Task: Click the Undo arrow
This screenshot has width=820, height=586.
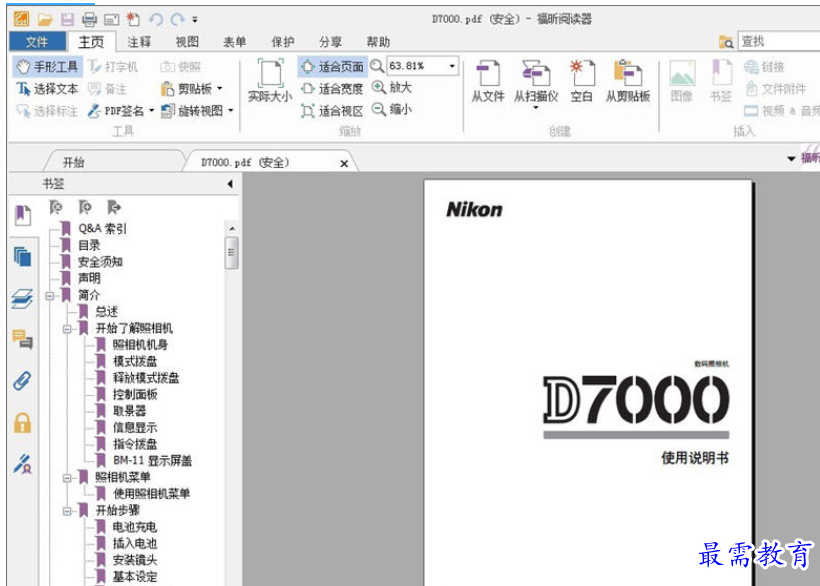Action: coord(156,20)
